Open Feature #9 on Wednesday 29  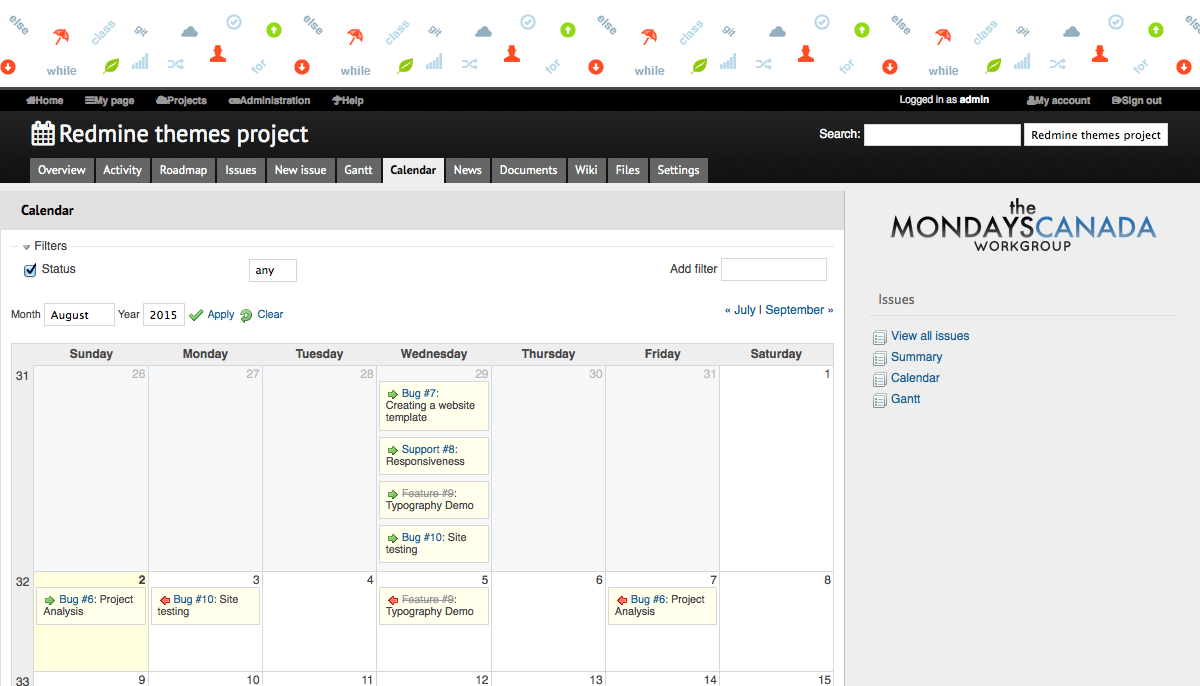pos(428,494)
